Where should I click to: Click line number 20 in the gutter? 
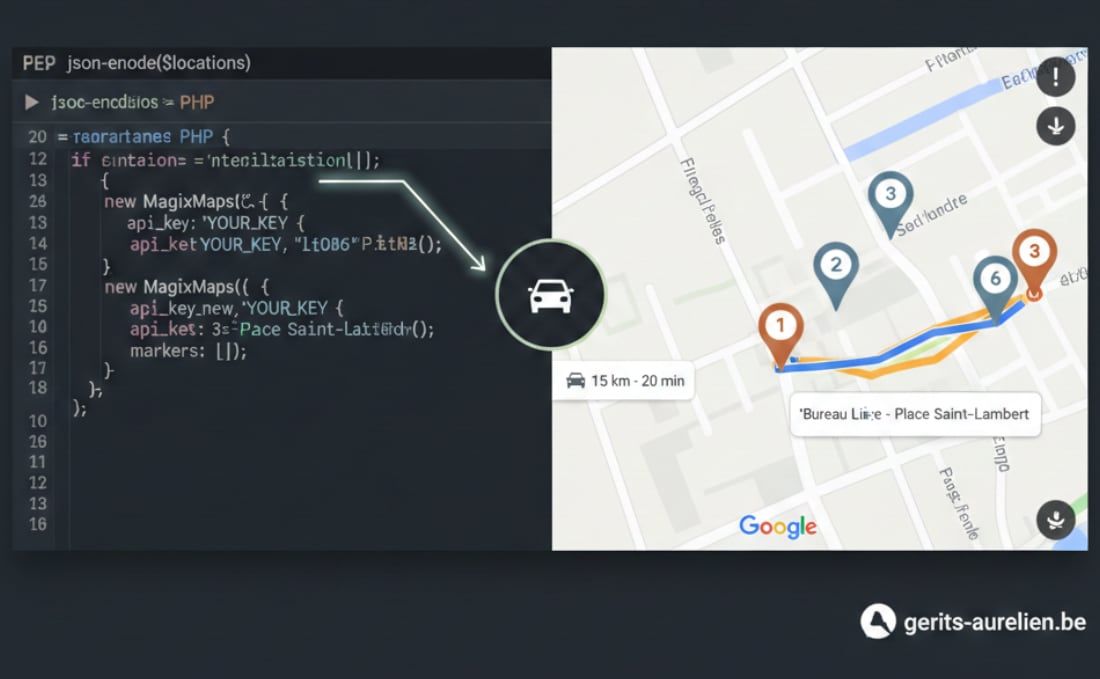point(37,136)
